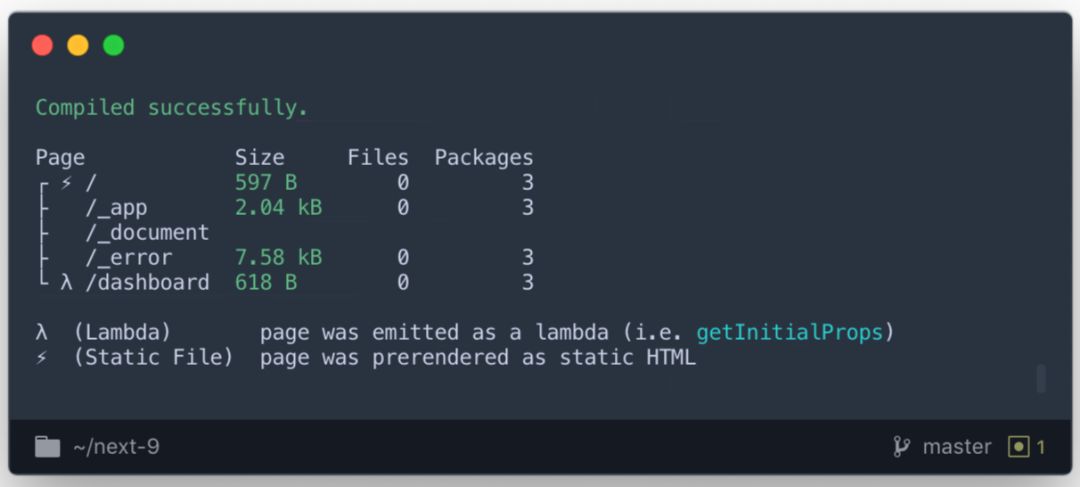1080x487 pixels.
Task: Click the lambda symbol beside /dashboard
Action: tap(67, 283)
